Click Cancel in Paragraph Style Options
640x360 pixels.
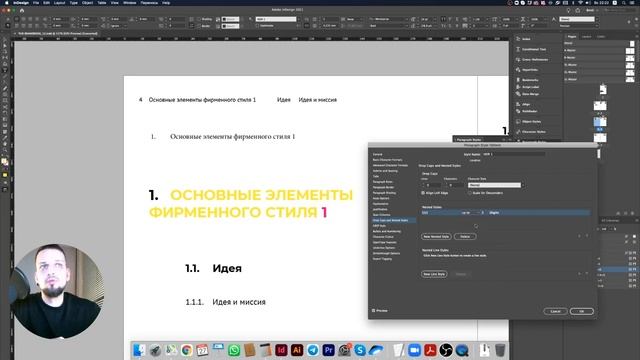(555, 311)
